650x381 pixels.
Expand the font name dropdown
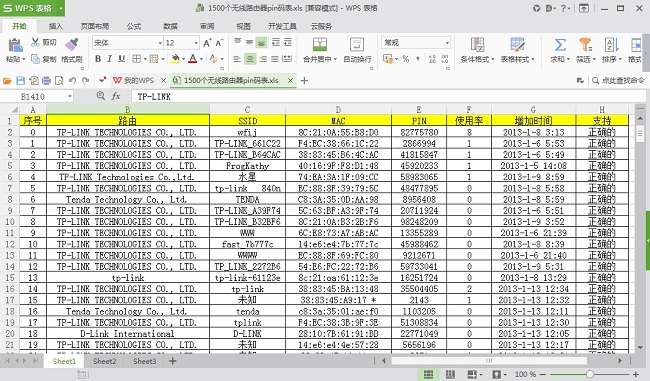(x=160, y=43)
